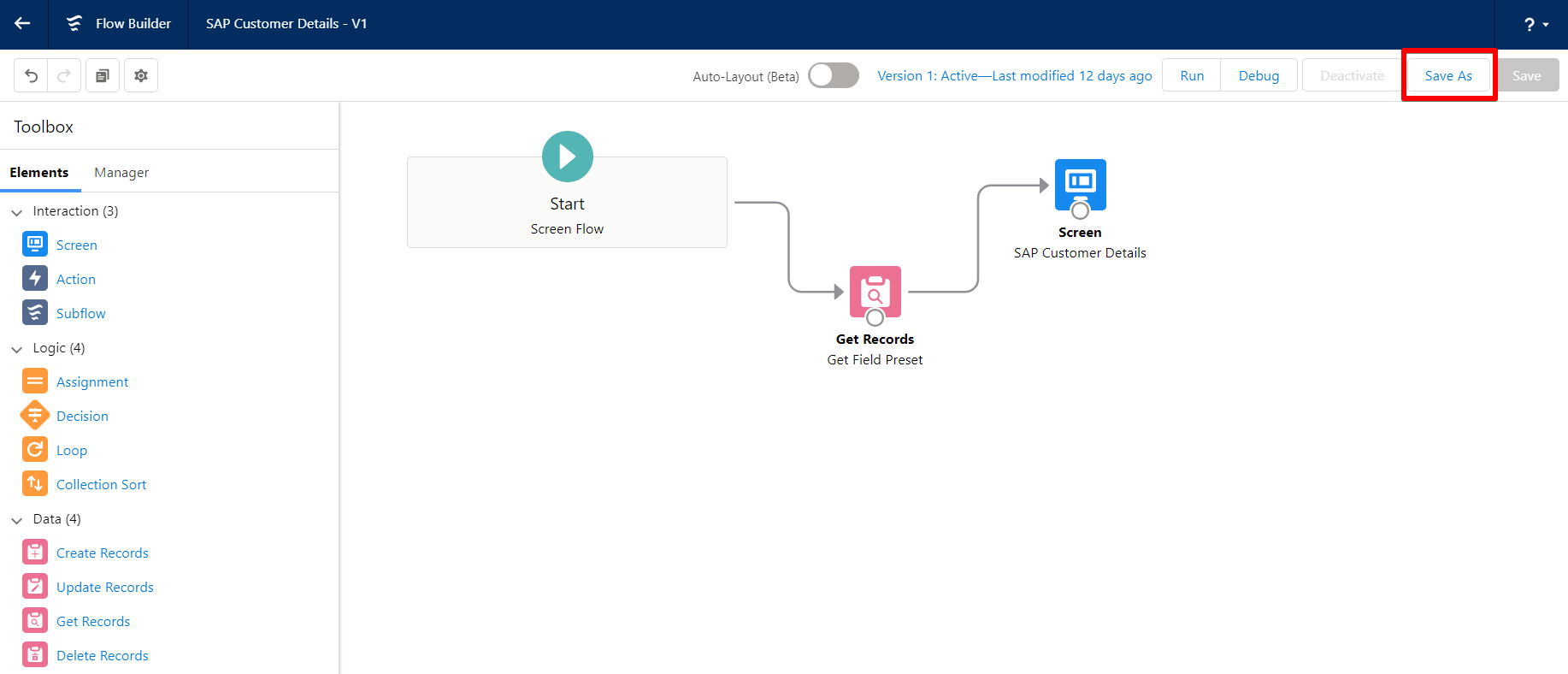Select the Subflow label in Toolbox
Image resolution: width=1568 pixels, height=674 pixels.
pos(81,313)
